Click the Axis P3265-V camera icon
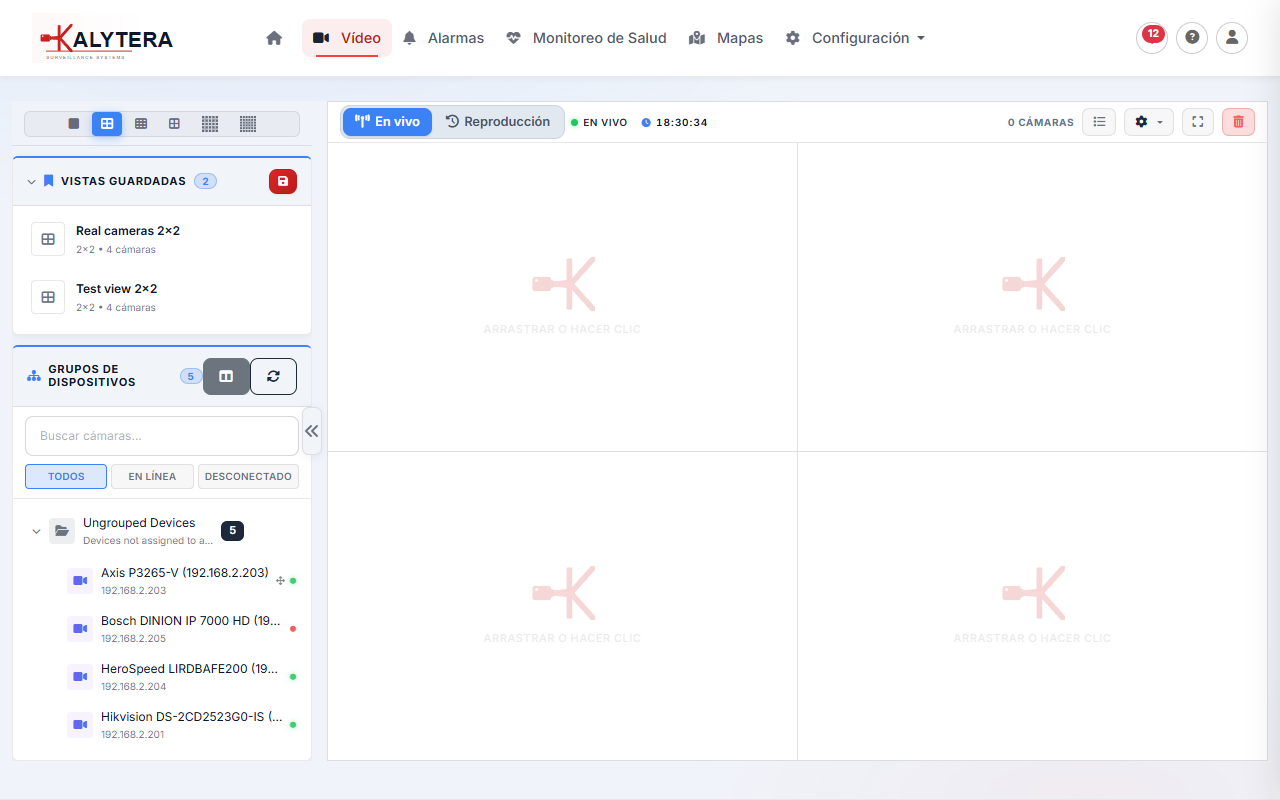1280x800 pixels. click(80, 581)
